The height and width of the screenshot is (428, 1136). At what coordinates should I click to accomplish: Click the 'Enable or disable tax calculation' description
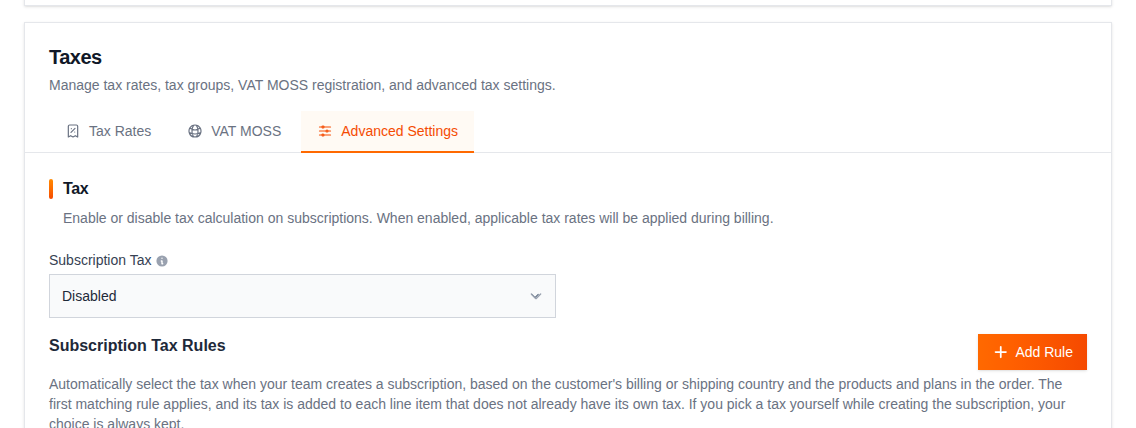pos(418,218)
